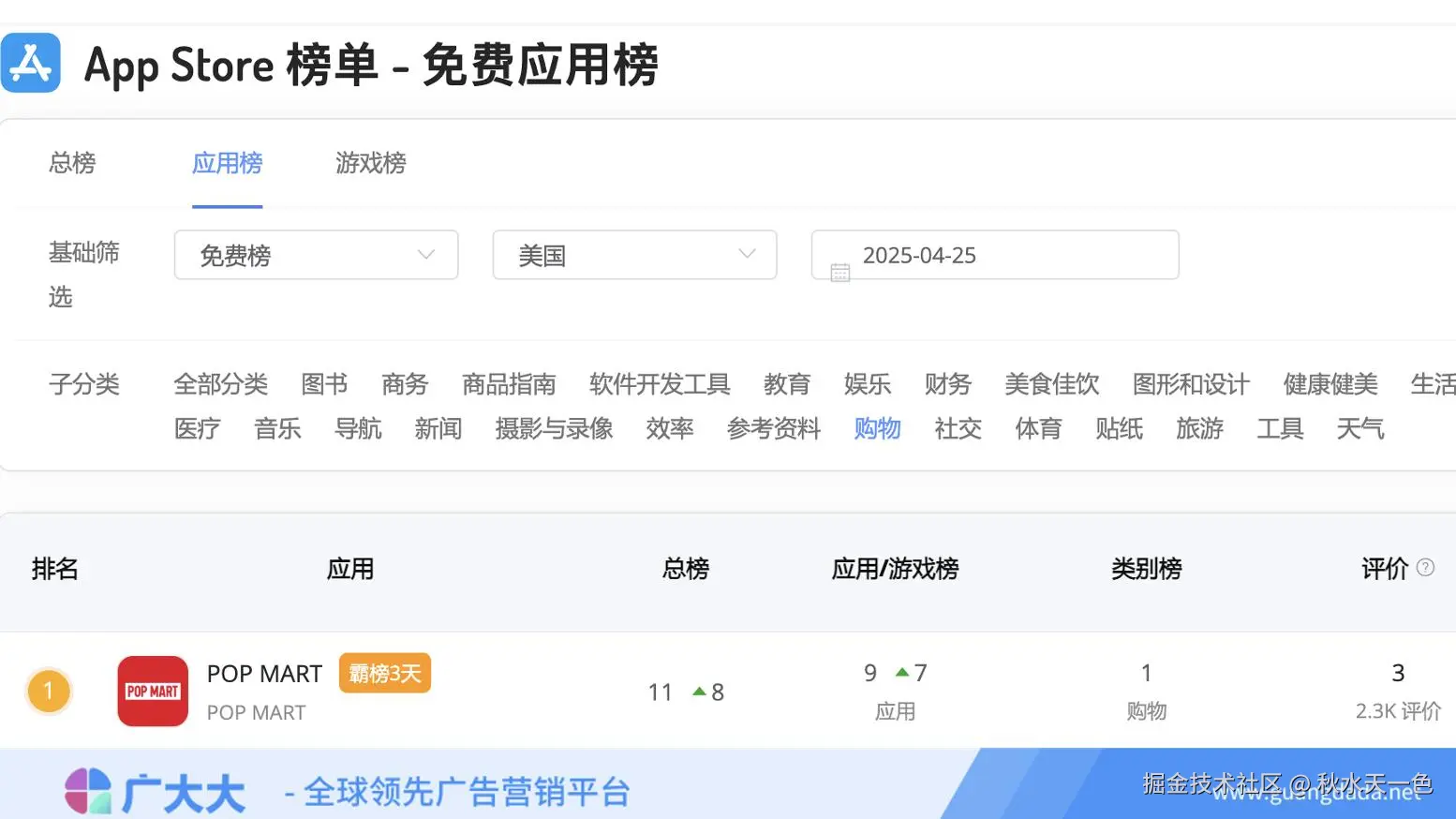Click the 应用 column header
Screen dimensions: 1456x819
[x=350, y=569]
